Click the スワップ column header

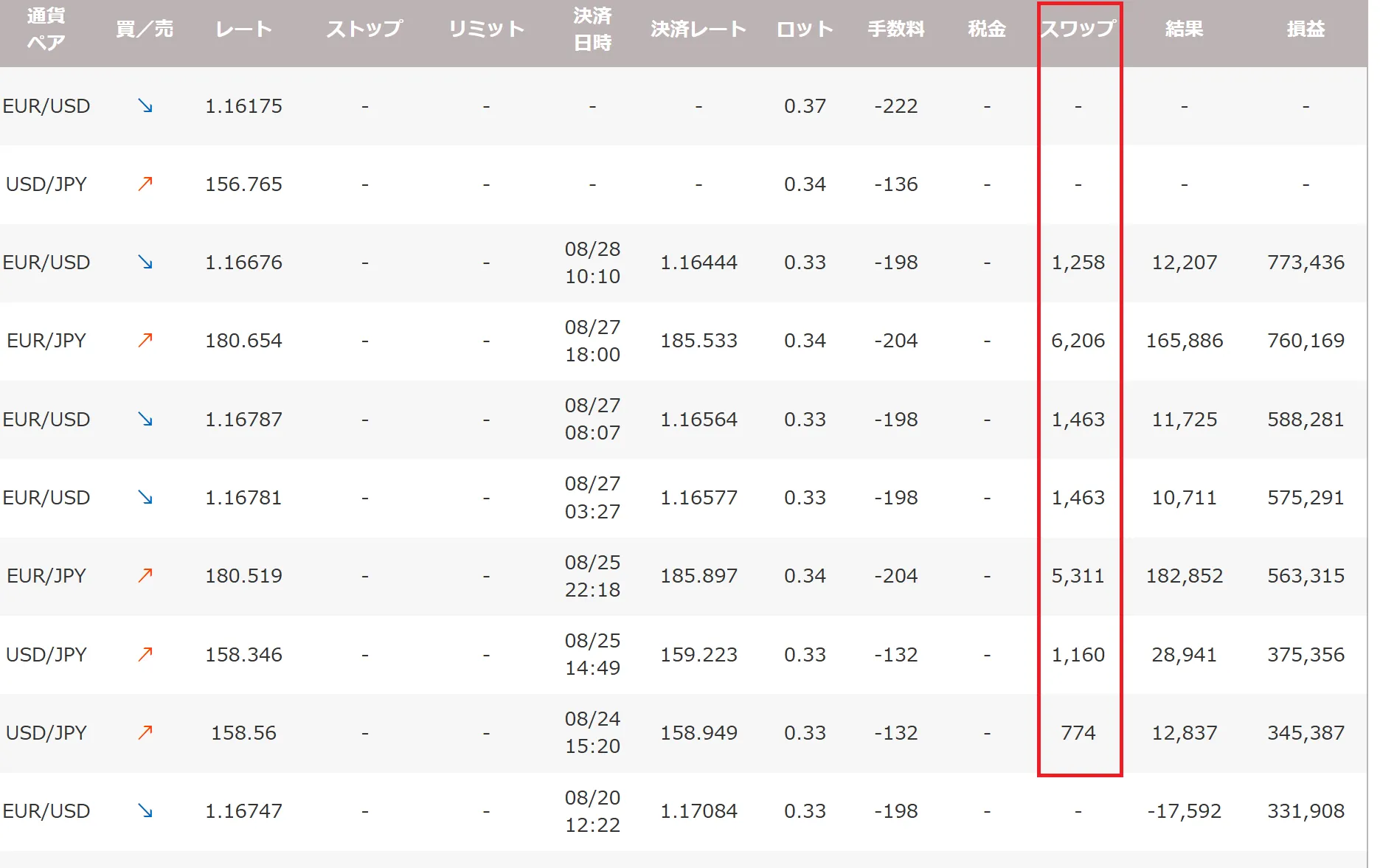coord(1078,29)
